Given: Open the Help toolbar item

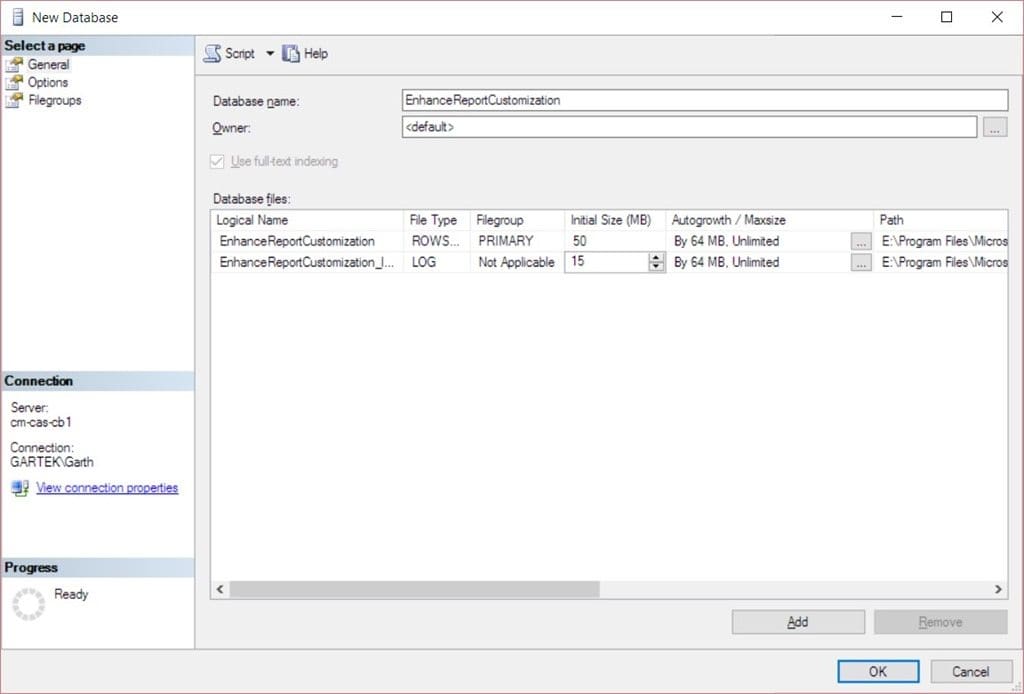Looking at the screenshot, I should tap(305, 54).
